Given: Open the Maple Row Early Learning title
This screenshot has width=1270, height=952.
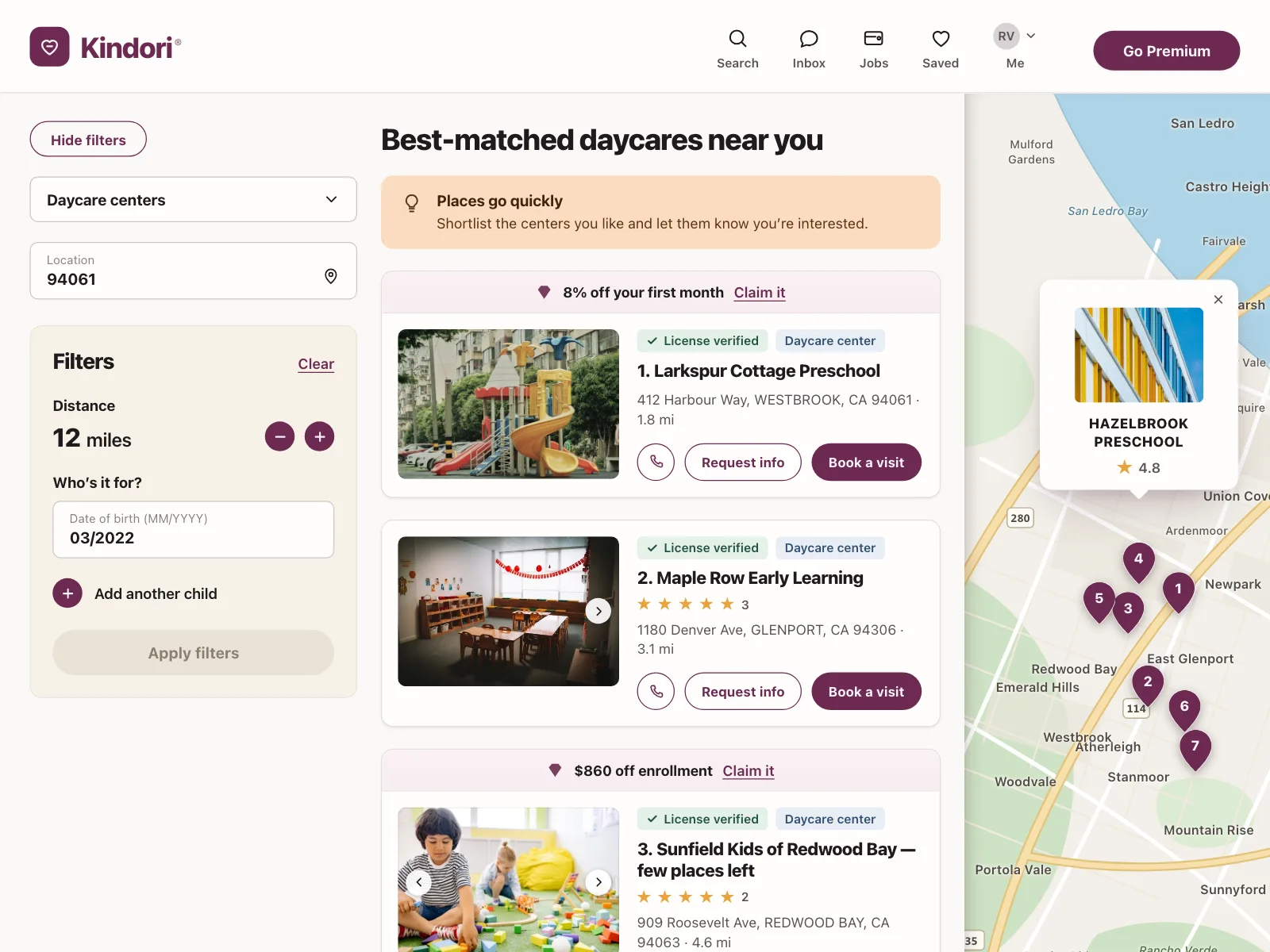Looking at the screenshot, I should tap(750, 578).
